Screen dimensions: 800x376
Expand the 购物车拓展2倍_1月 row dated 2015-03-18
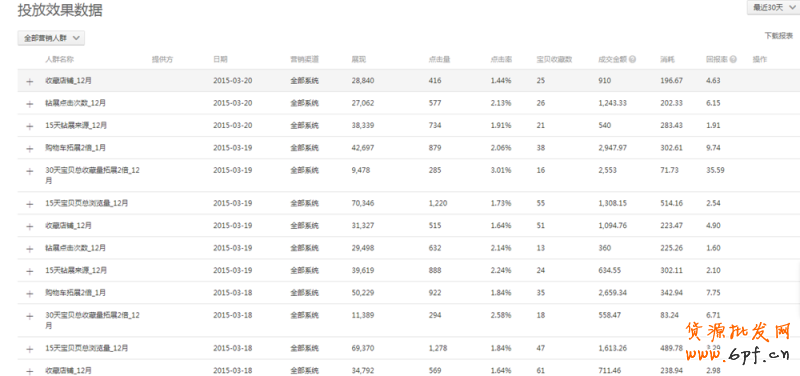point(30,293)
